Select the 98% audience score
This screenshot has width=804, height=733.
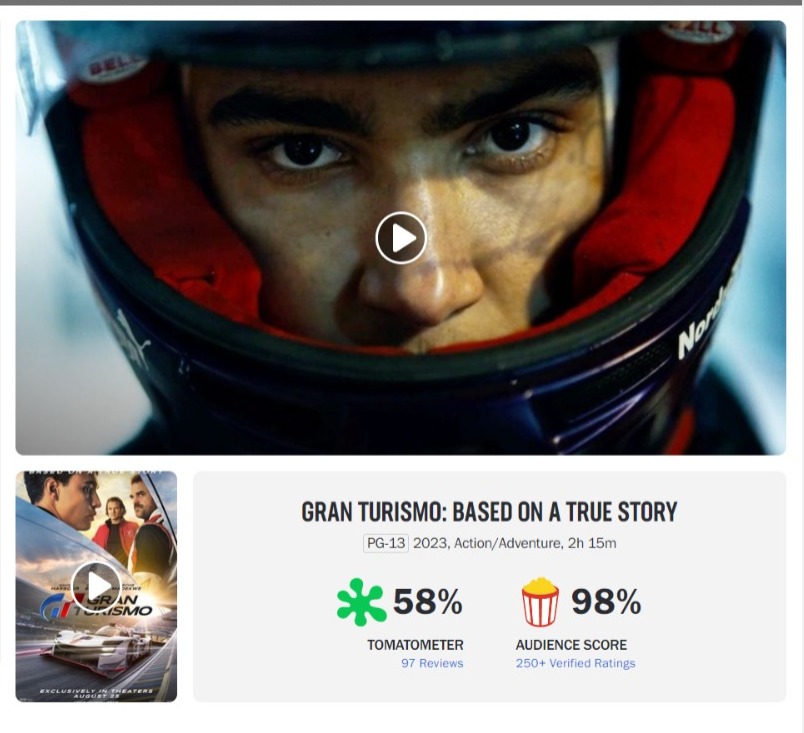[x=606, y=601]
